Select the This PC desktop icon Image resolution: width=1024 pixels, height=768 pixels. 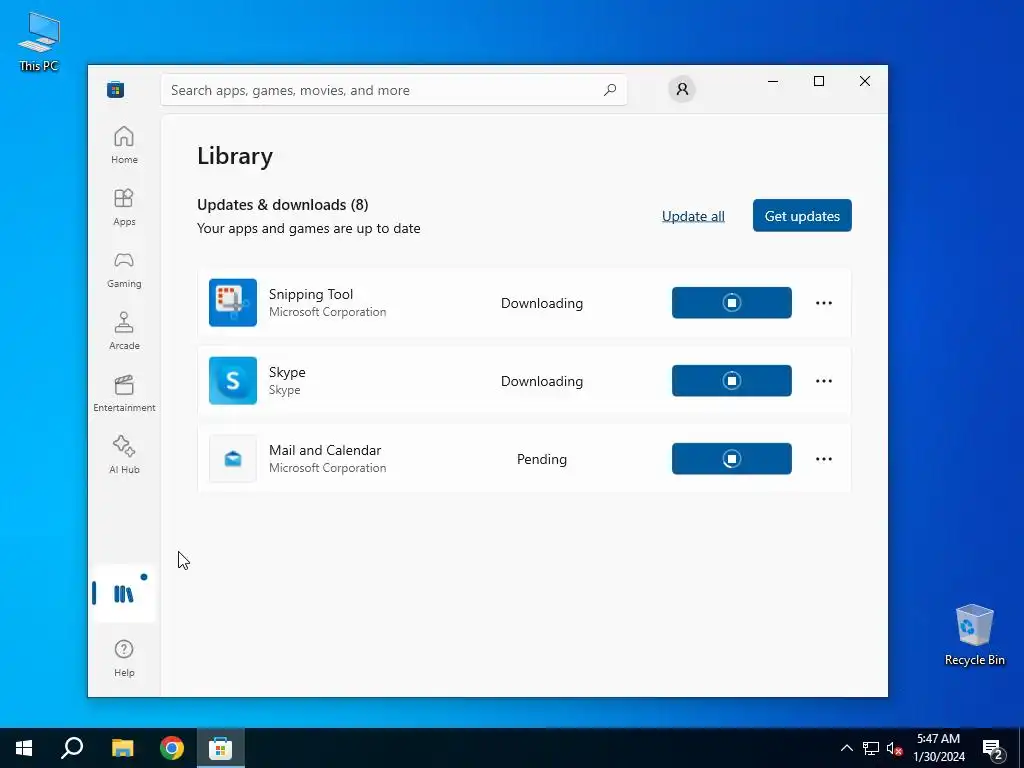point(39,42)
